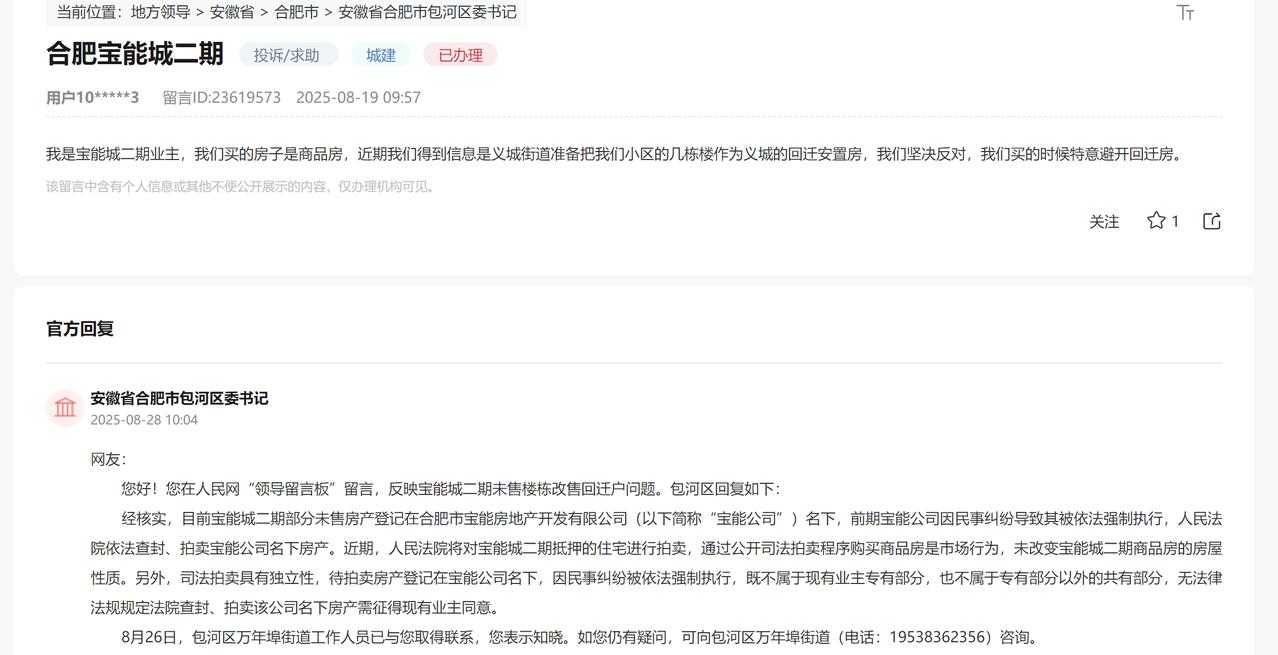Select the 官方回复 section heading

(x=80, y=329)
